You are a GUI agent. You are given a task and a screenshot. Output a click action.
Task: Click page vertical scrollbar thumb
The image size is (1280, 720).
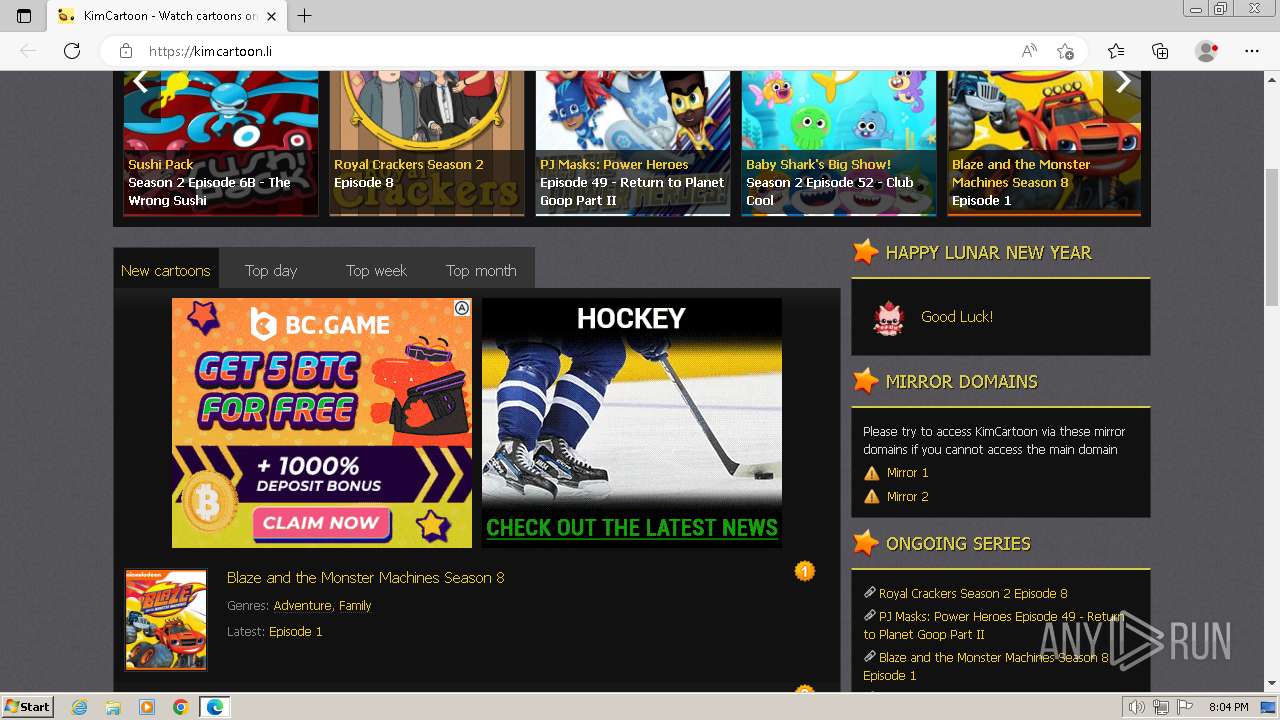pos(1271,238)
